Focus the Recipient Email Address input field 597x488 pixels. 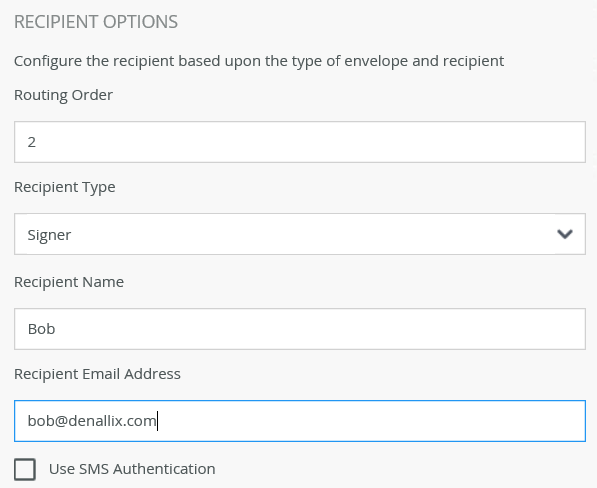click(x=300, y=421)
